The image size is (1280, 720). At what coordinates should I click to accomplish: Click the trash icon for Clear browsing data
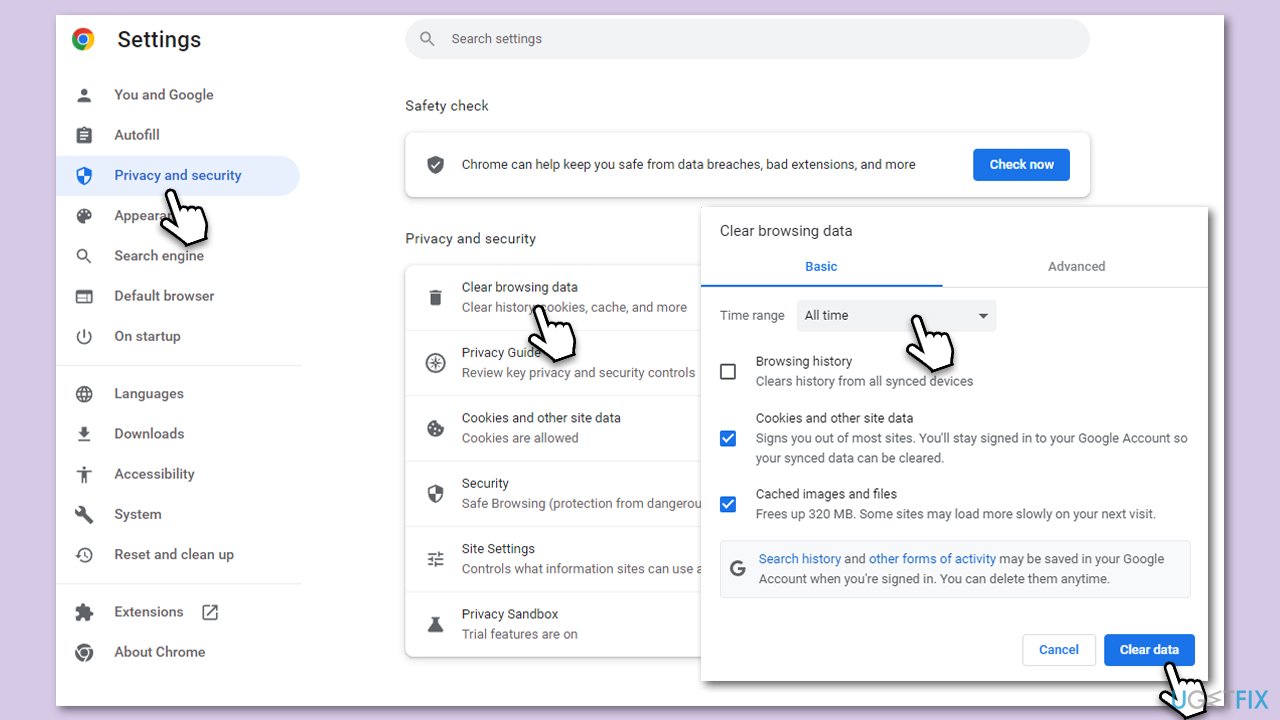point(435,297)
